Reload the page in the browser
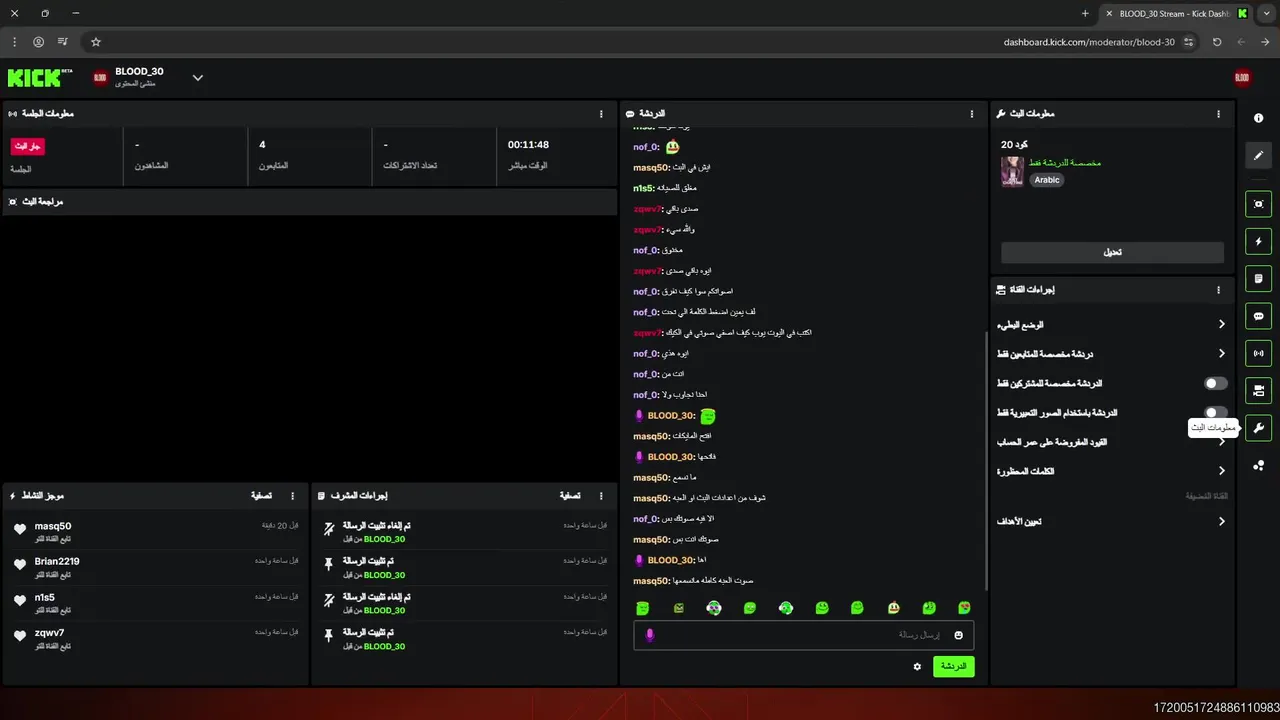This screenshot has width=1280, height=720. pos(1217,42)
